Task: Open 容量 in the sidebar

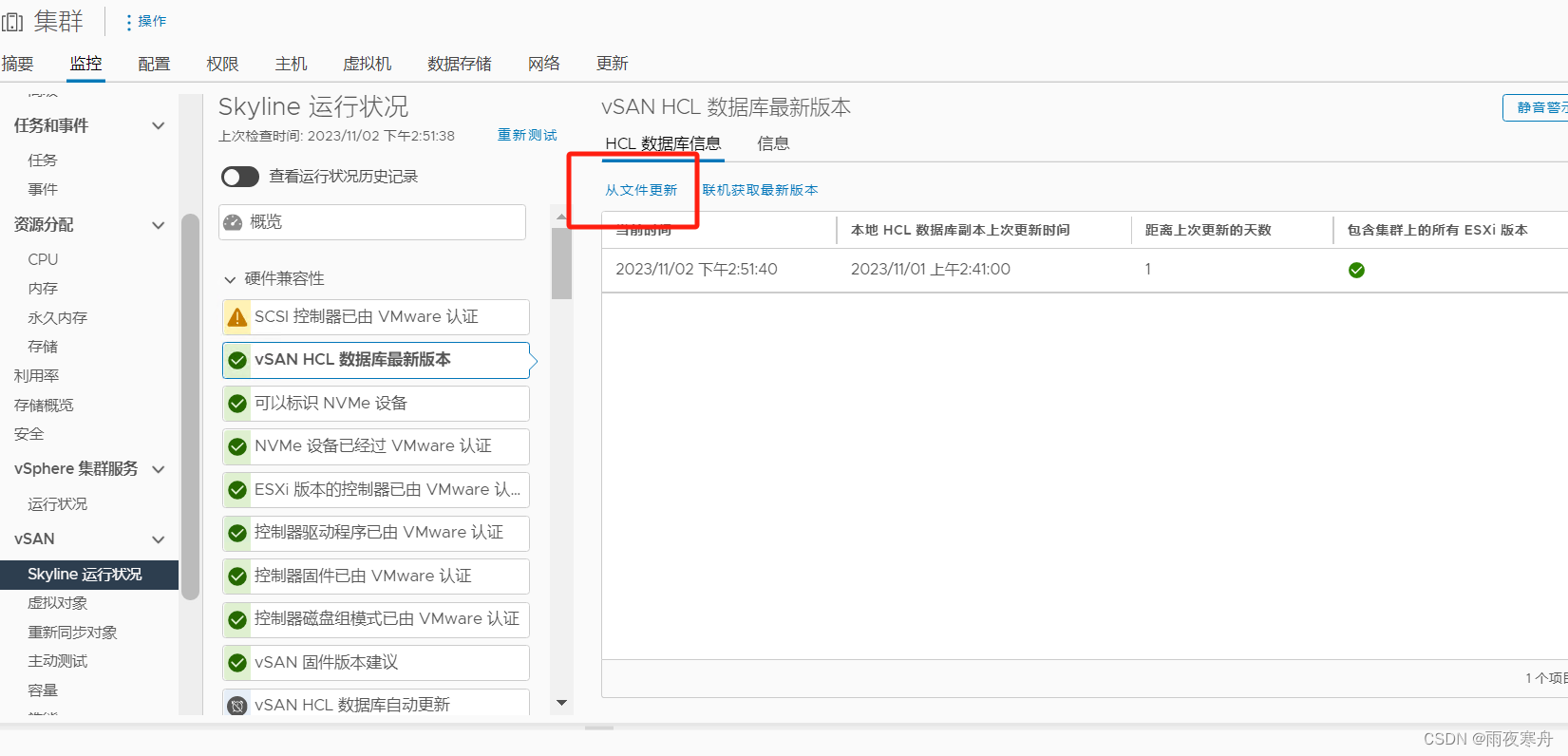Action: coord(43,690)
